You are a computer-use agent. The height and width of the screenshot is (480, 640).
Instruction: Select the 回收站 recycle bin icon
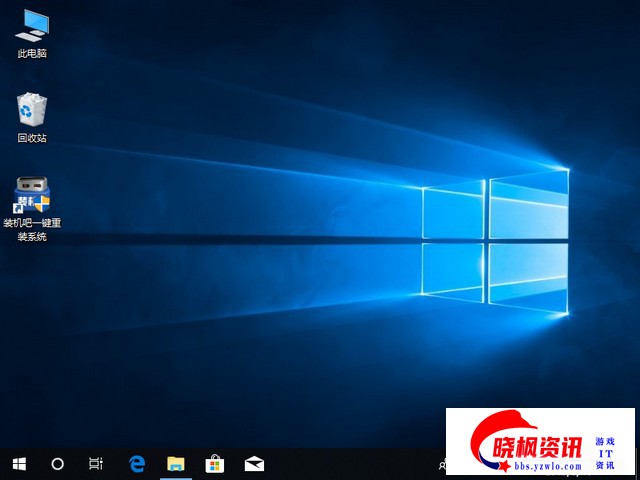tap(32, 108)
